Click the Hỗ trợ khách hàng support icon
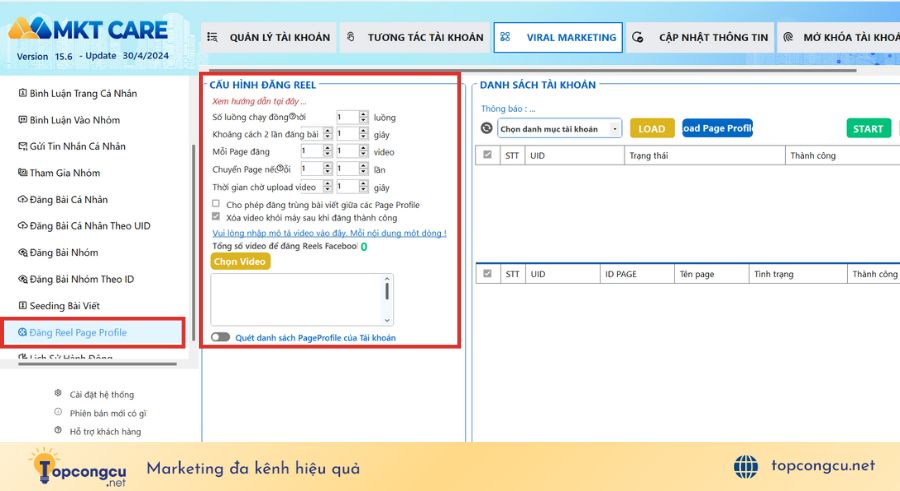Image resolution: width=900 pixels, height=491 pixels. point(58,430)
